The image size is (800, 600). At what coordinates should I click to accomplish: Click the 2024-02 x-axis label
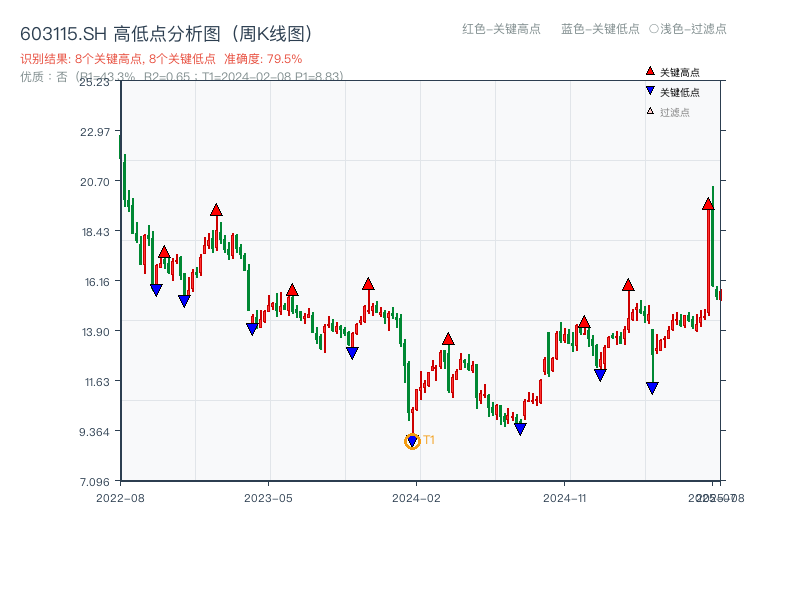416,498
